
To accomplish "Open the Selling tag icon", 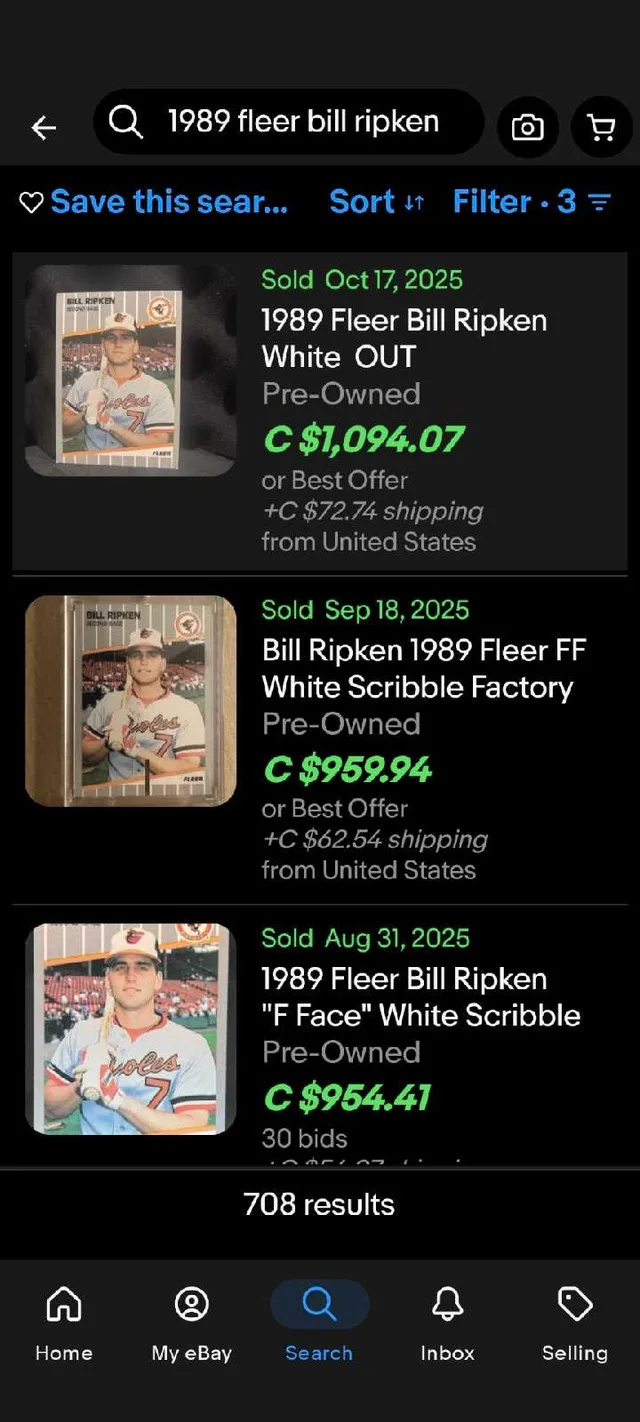I will pyautogui.click(x=575, y=1303).
